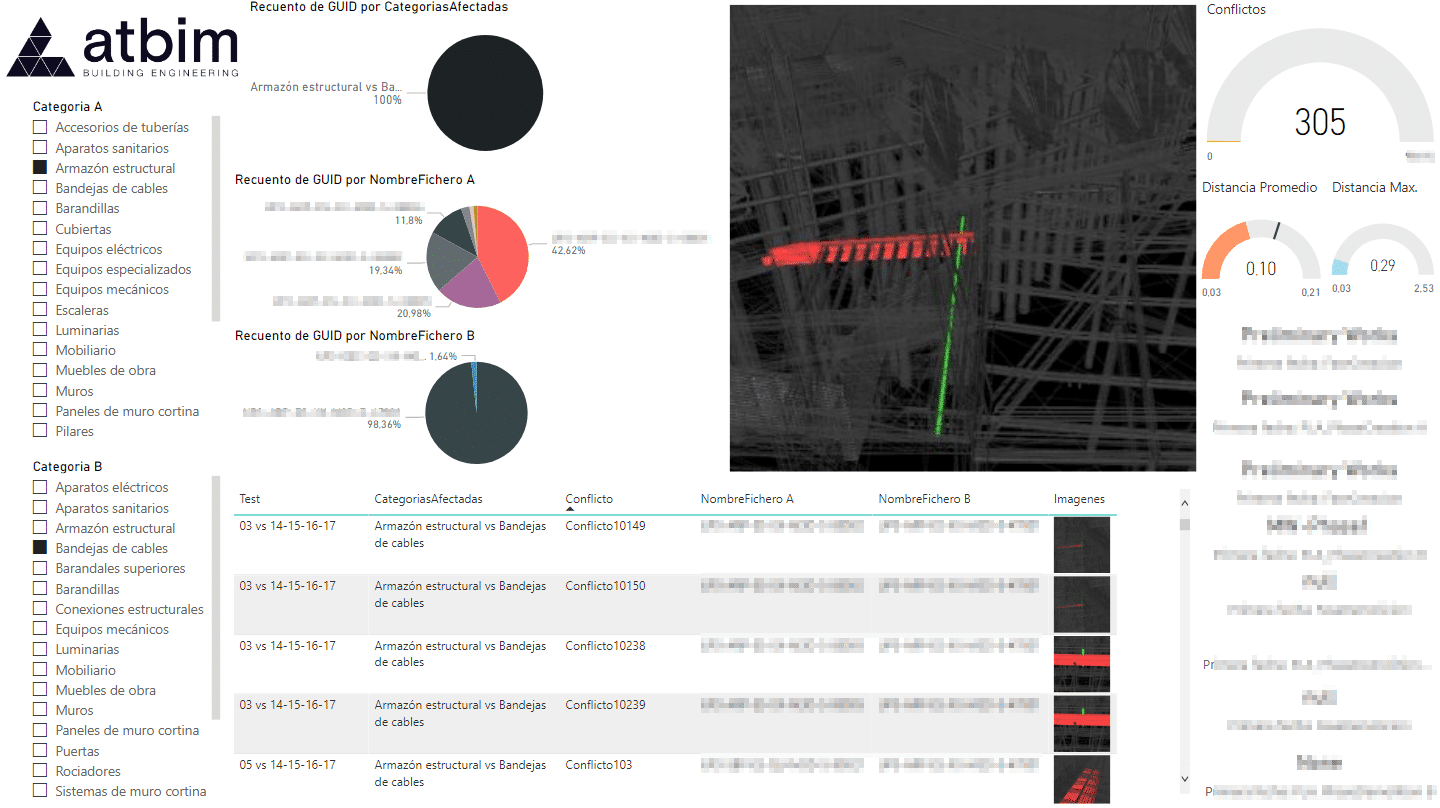
Task: Click the scroll down arrow beside the table
Action: (x=1185, y=779)
